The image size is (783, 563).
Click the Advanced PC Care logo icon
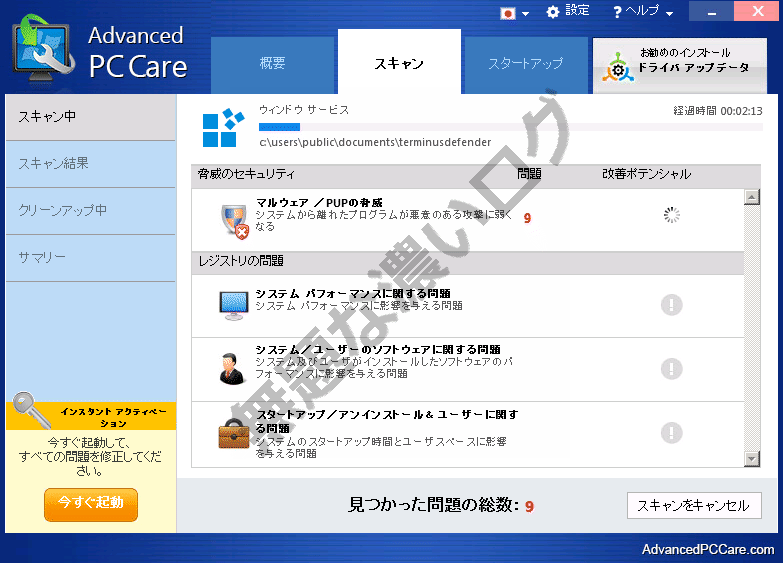[x=44, y=49]
